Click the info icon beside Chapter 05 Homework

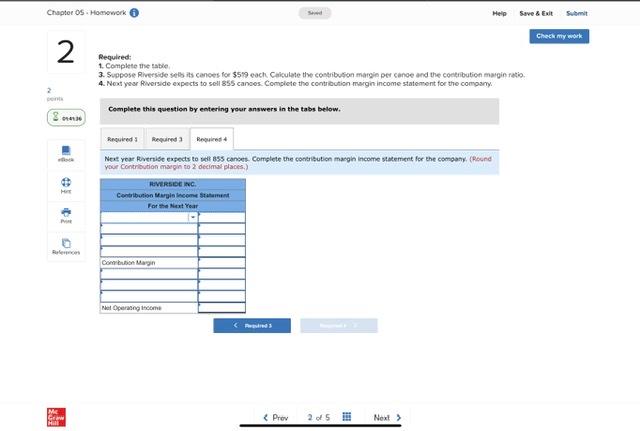click(134, 13)
